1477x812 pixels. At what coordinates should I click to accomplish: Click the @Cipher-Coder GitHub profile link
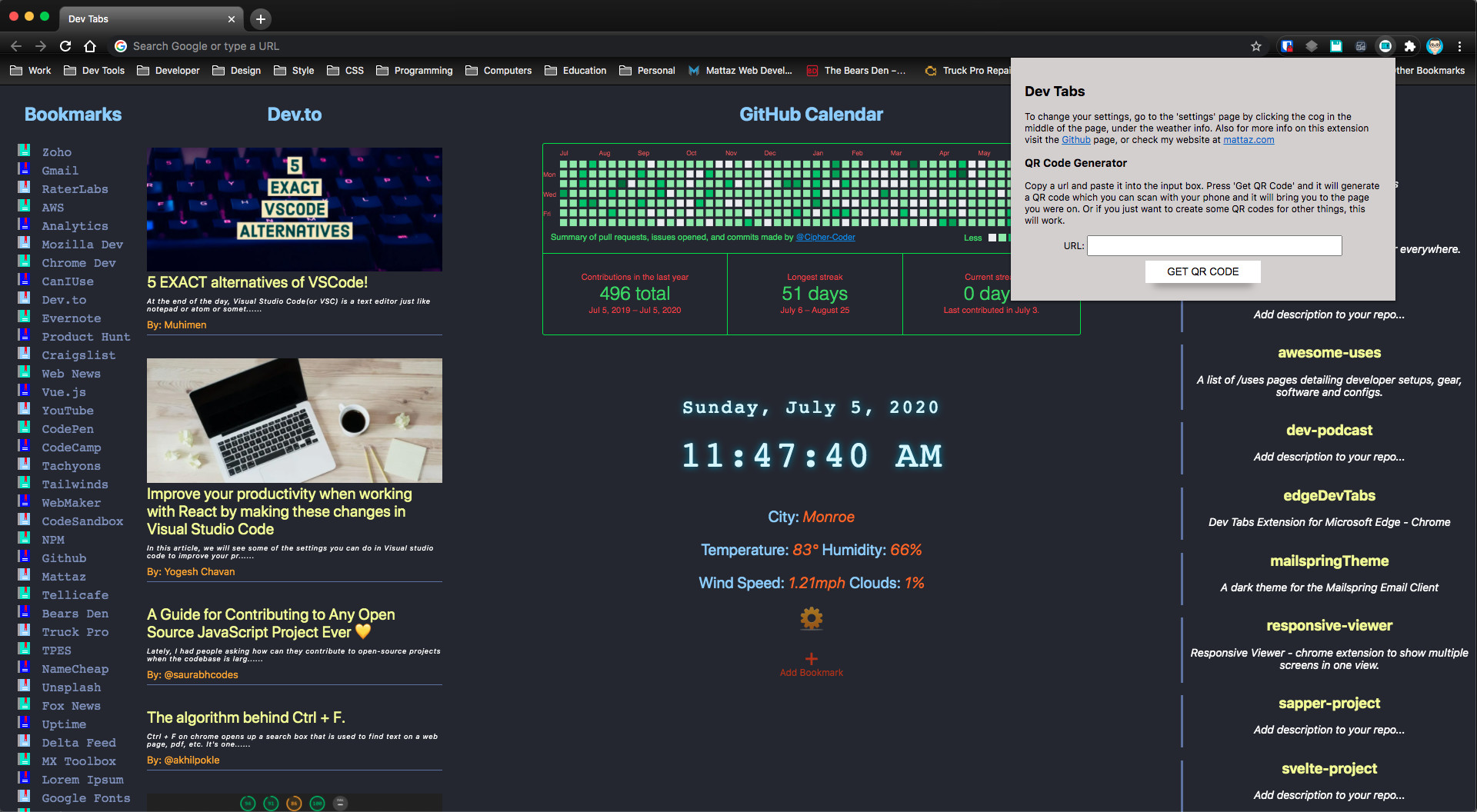[x=825, y=237]
